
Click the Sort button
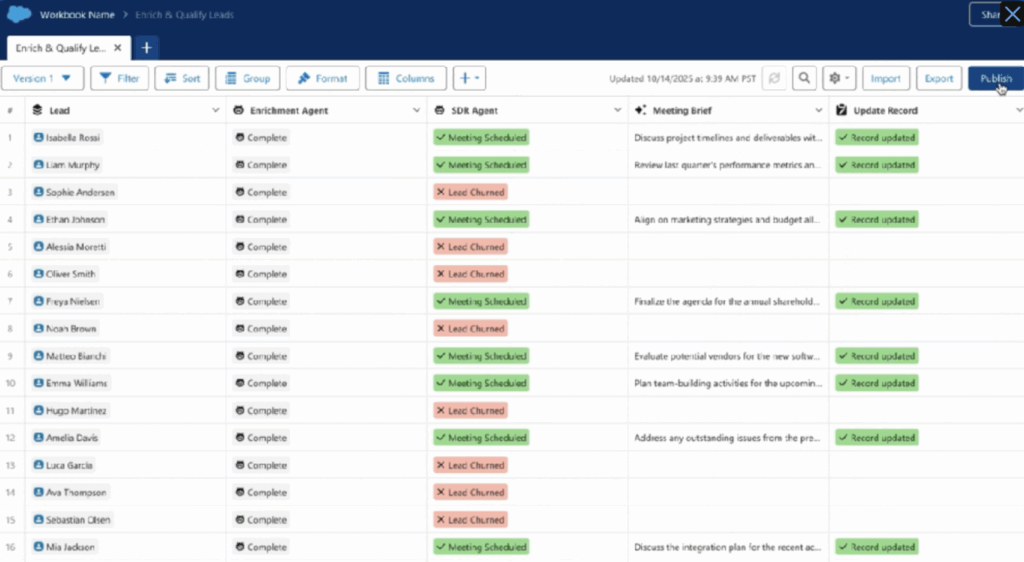tap(180, 78)
